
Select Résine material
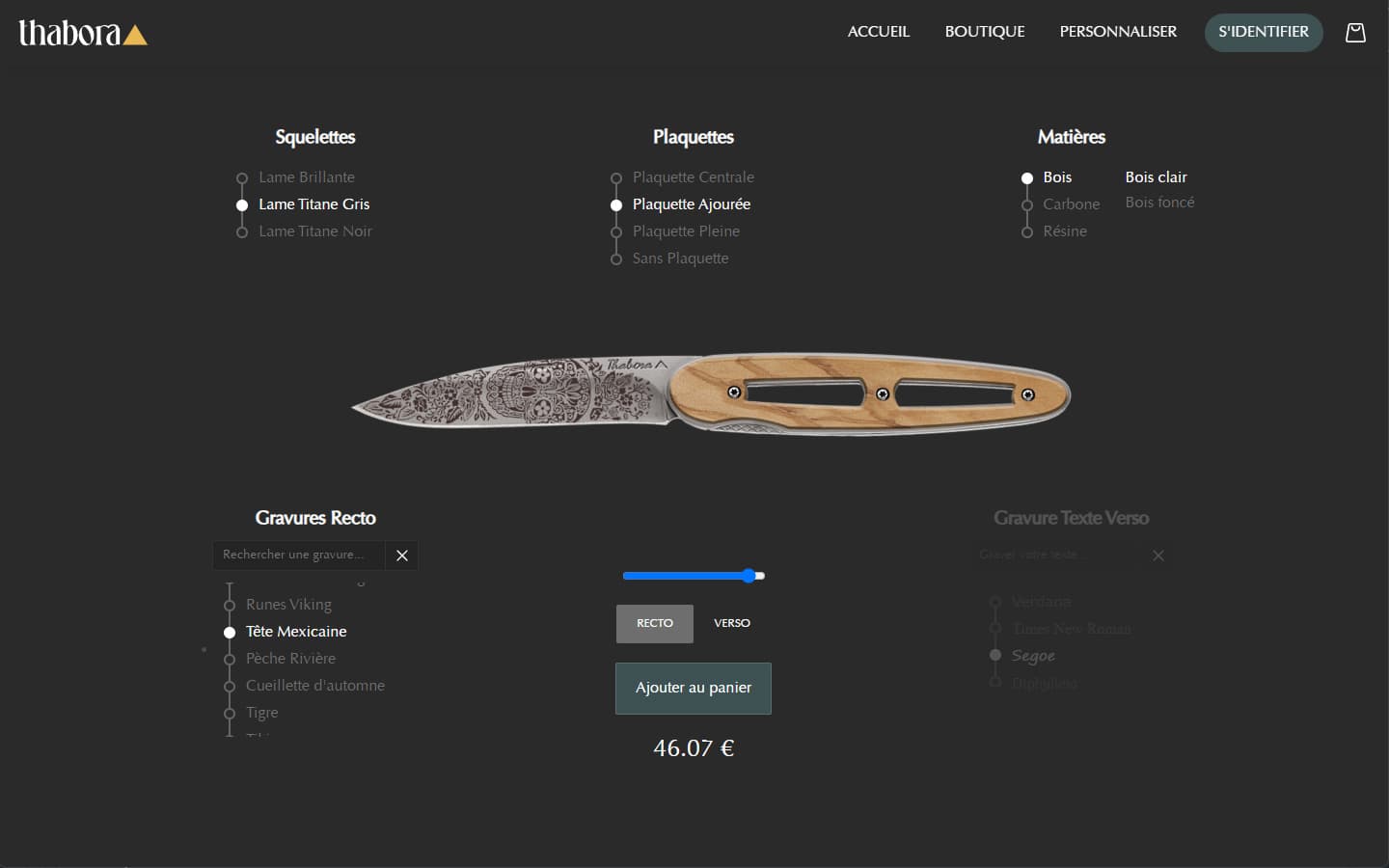coord(1064,231)
